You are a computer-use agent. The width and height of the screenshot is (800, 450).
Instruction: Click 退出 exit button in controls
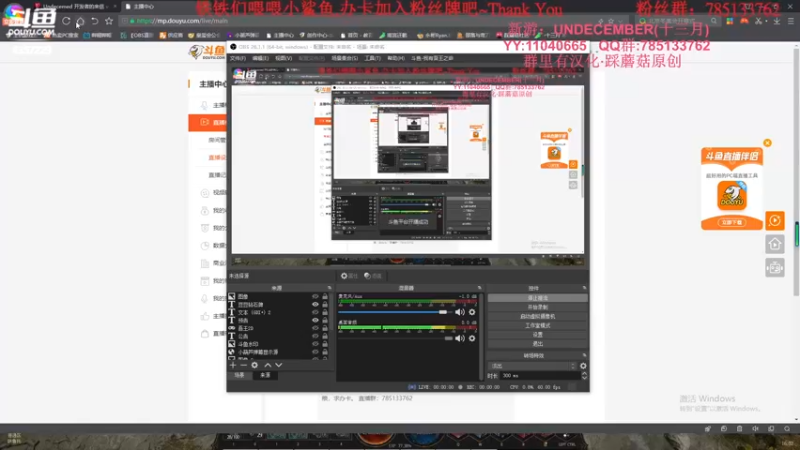(537, 344)
